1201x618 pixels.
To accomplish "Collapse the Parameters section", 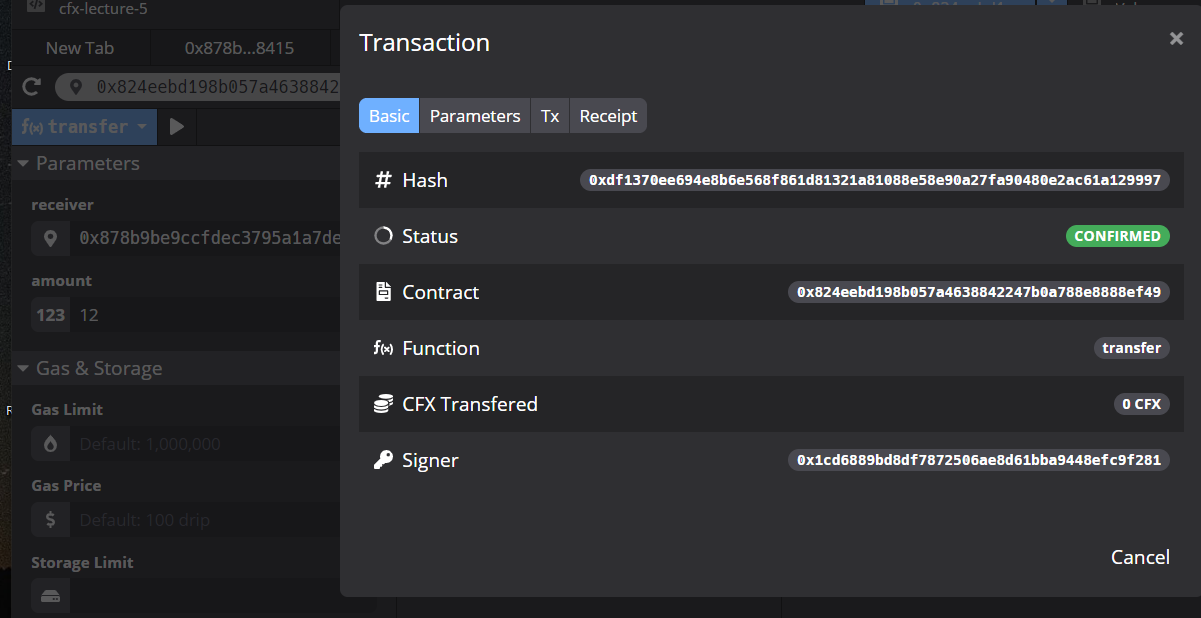I will click(x=24, y=164).
